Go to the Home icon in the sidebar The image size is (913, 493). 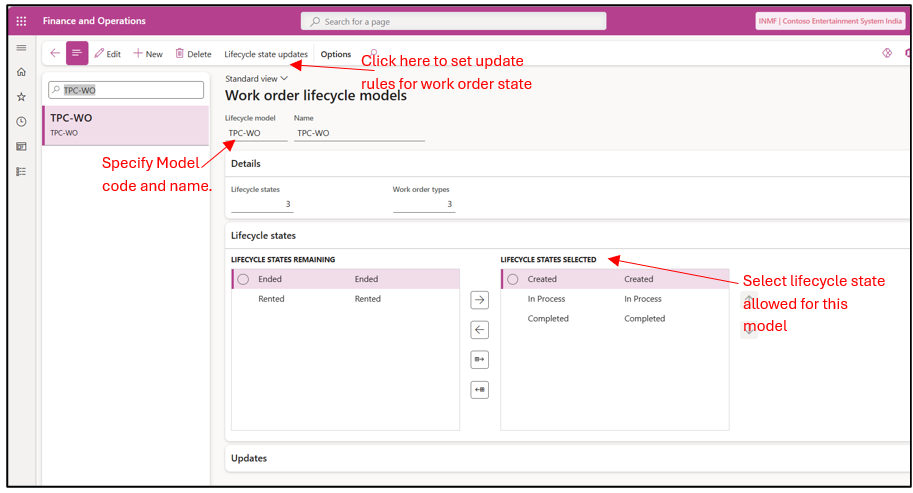[22, 72]
